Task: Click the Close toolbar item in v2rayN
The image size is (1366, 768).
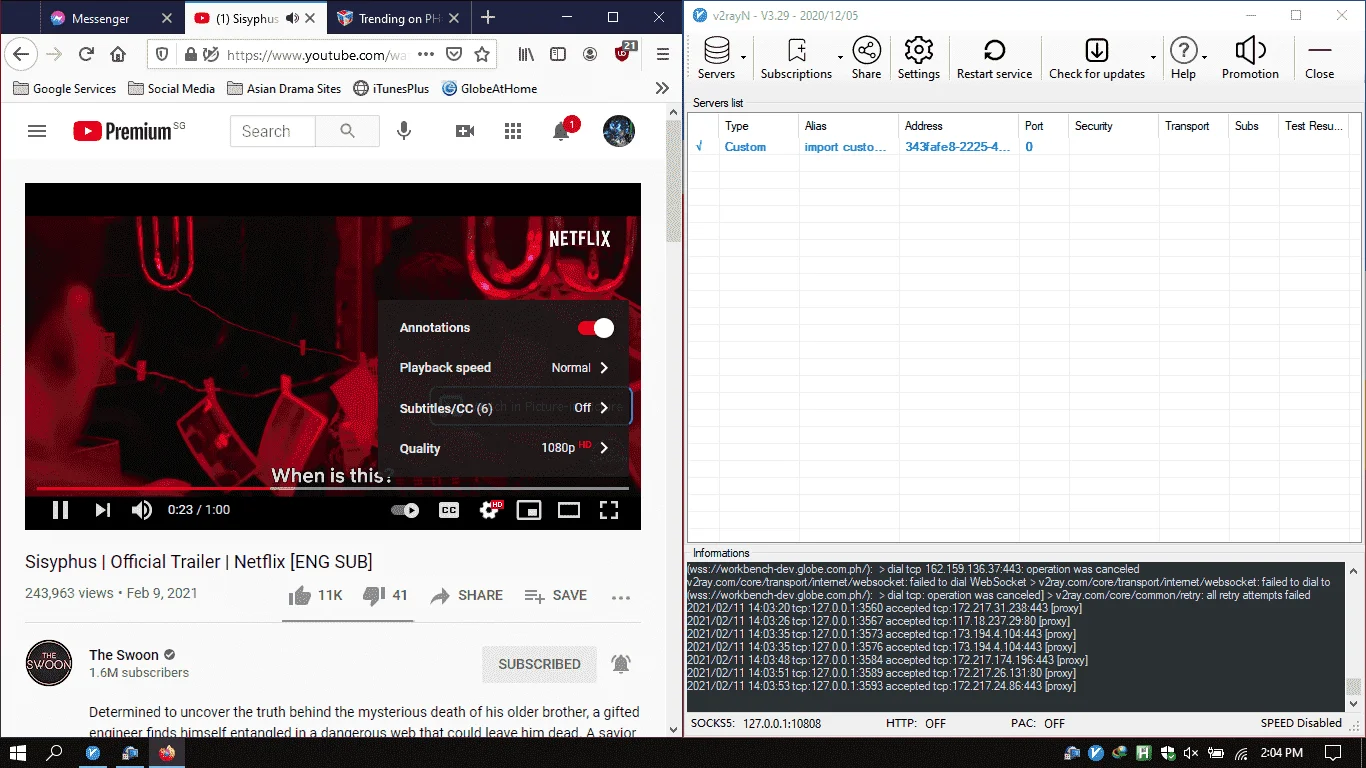Action: pyautogui.click(x=1319, y=58)
